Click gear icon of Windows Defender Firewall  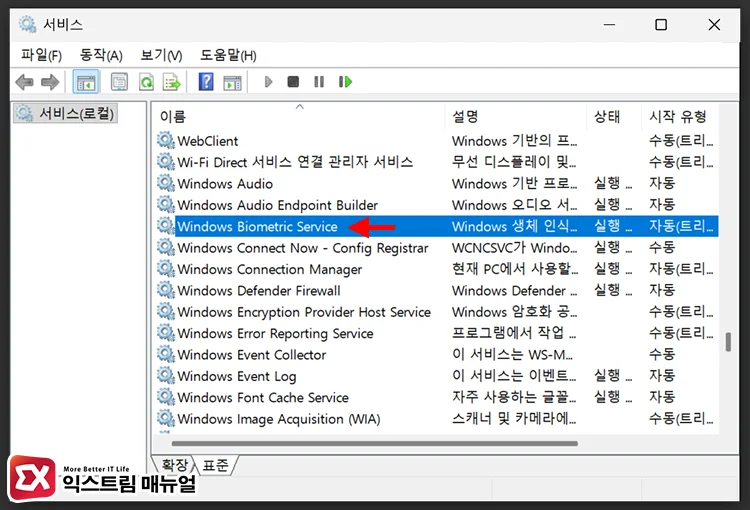[165, 290]
